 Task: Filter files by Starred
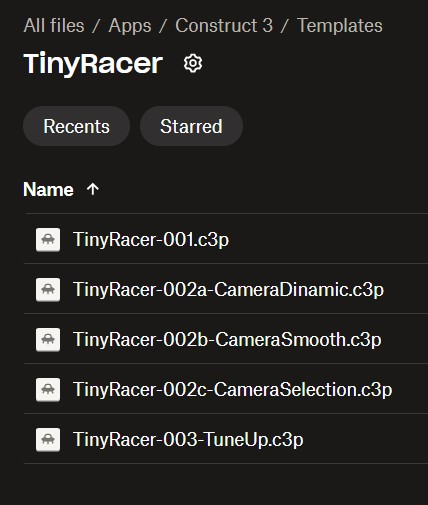[x=191, y=126]
